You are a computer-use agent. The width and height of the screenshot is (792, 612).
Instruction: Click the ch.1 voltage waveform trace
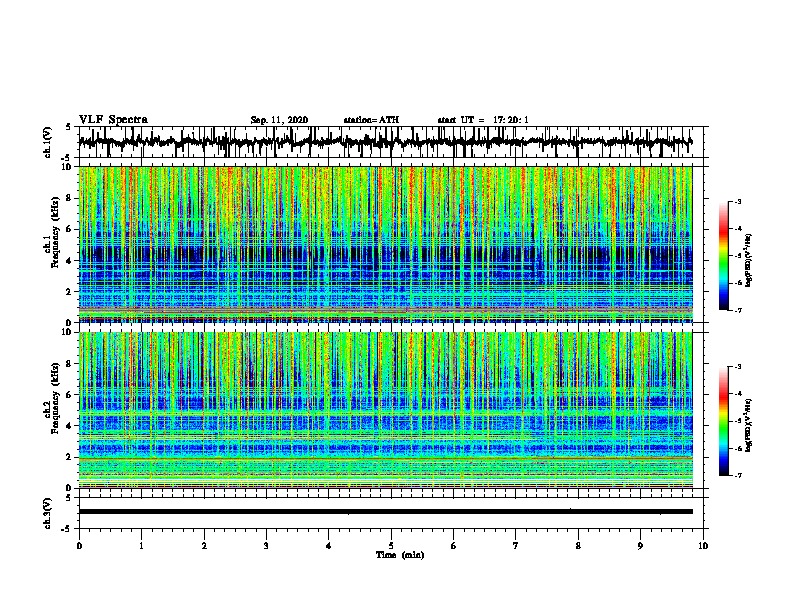(385, 142)
